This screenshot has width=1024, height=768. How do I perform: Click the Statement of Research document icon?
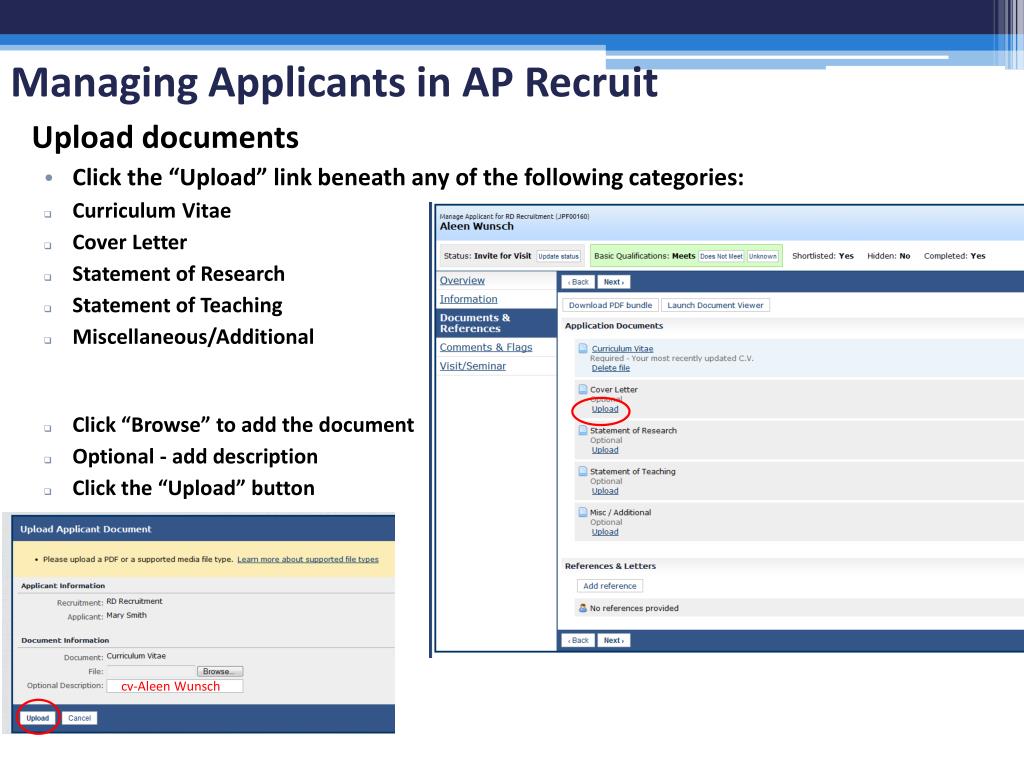583,430
